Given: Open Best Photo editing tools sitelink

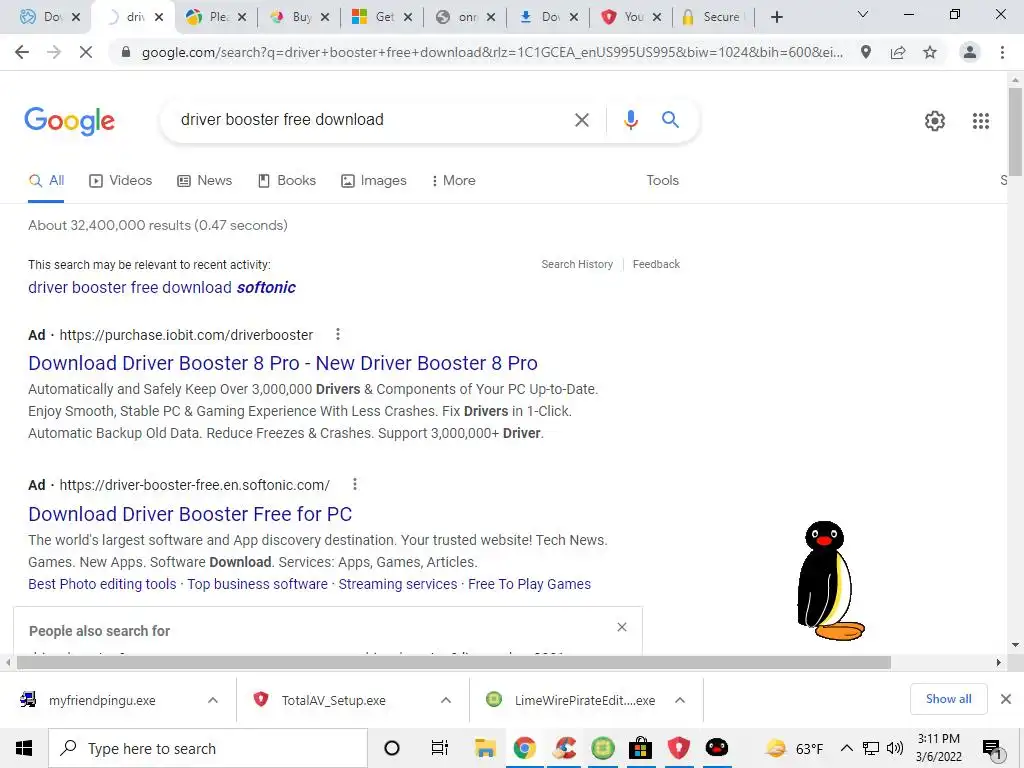Looking at the screenshot, I should click(x=102, y=584).
